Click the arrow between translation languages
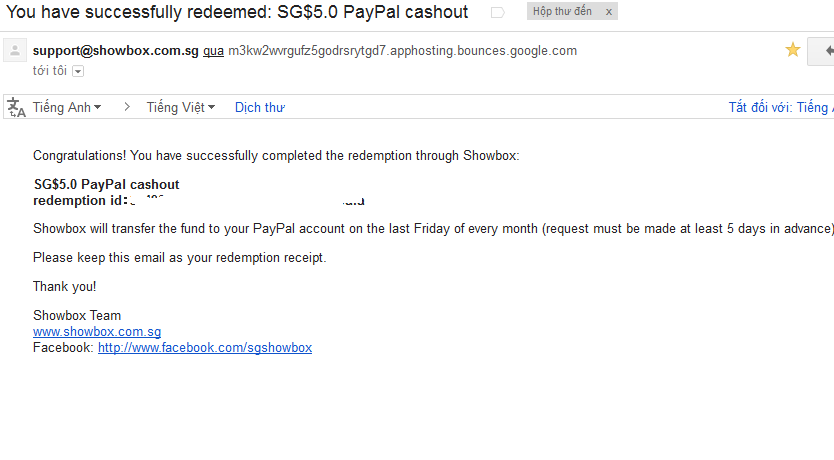The height and width of the screenshot is (460, 834). [x=127, y=107]
